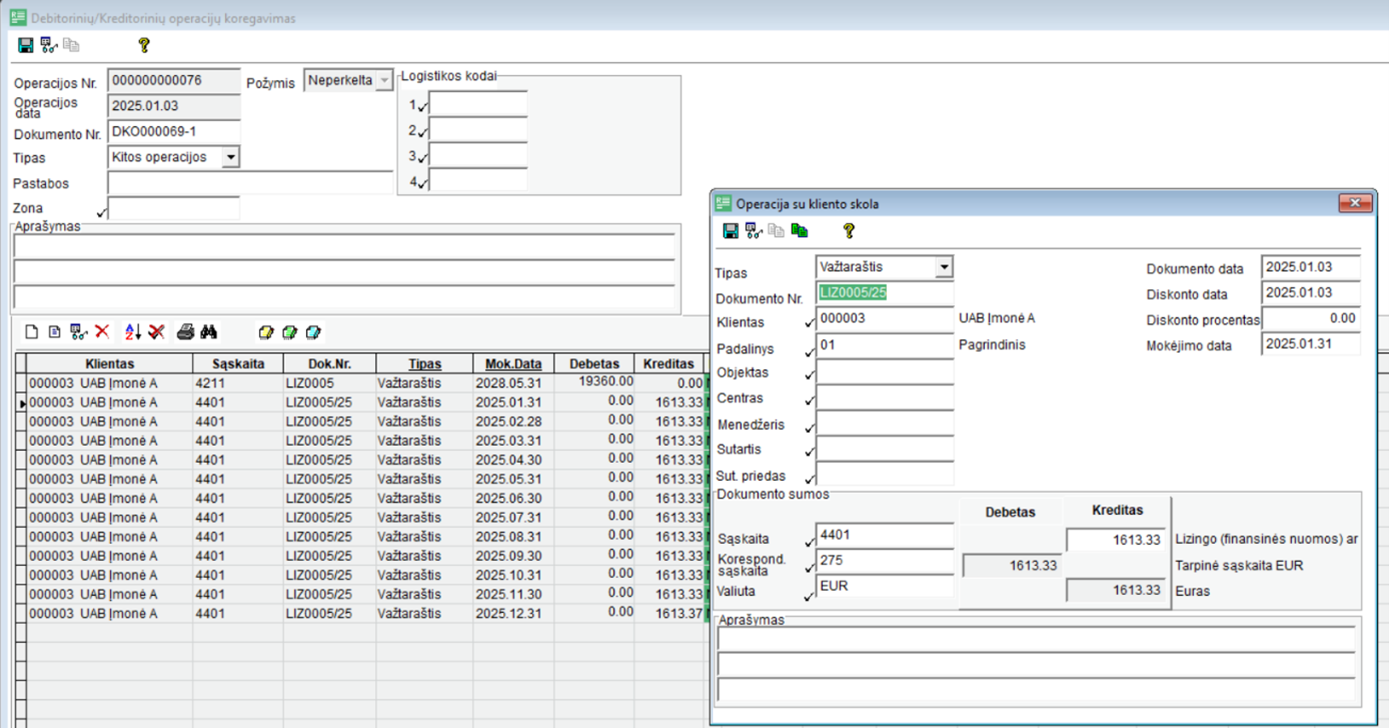Image resolution: width=1389 pixels, height=728 pixels.
Task: Click Dokumento data field 2025.01.03 in dialog
Action: click(1310, 268)
